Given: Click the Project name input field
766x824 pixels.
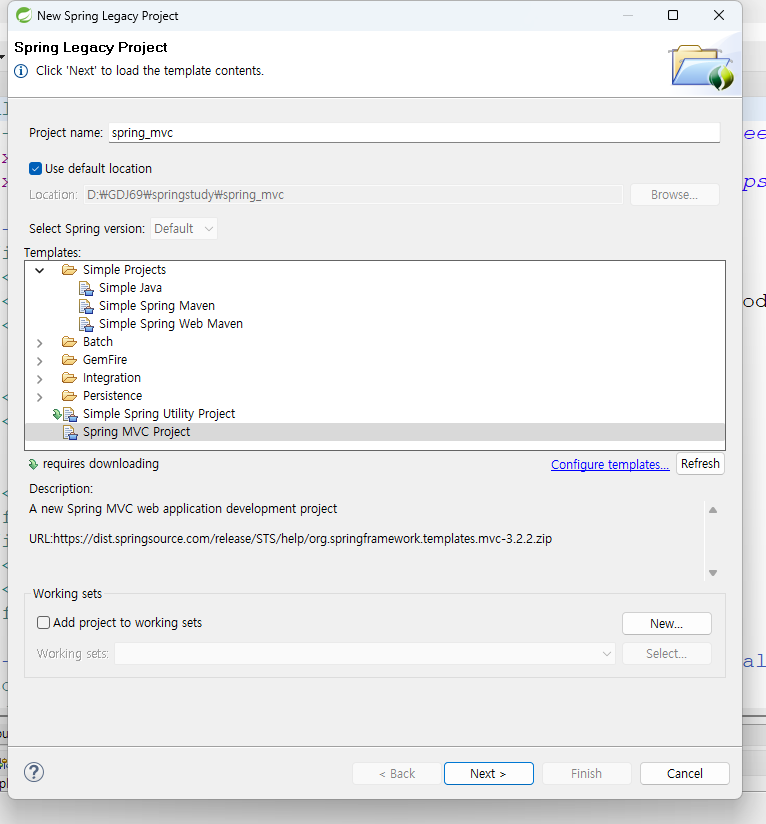Looking at the screenshot, I should 415,133.
